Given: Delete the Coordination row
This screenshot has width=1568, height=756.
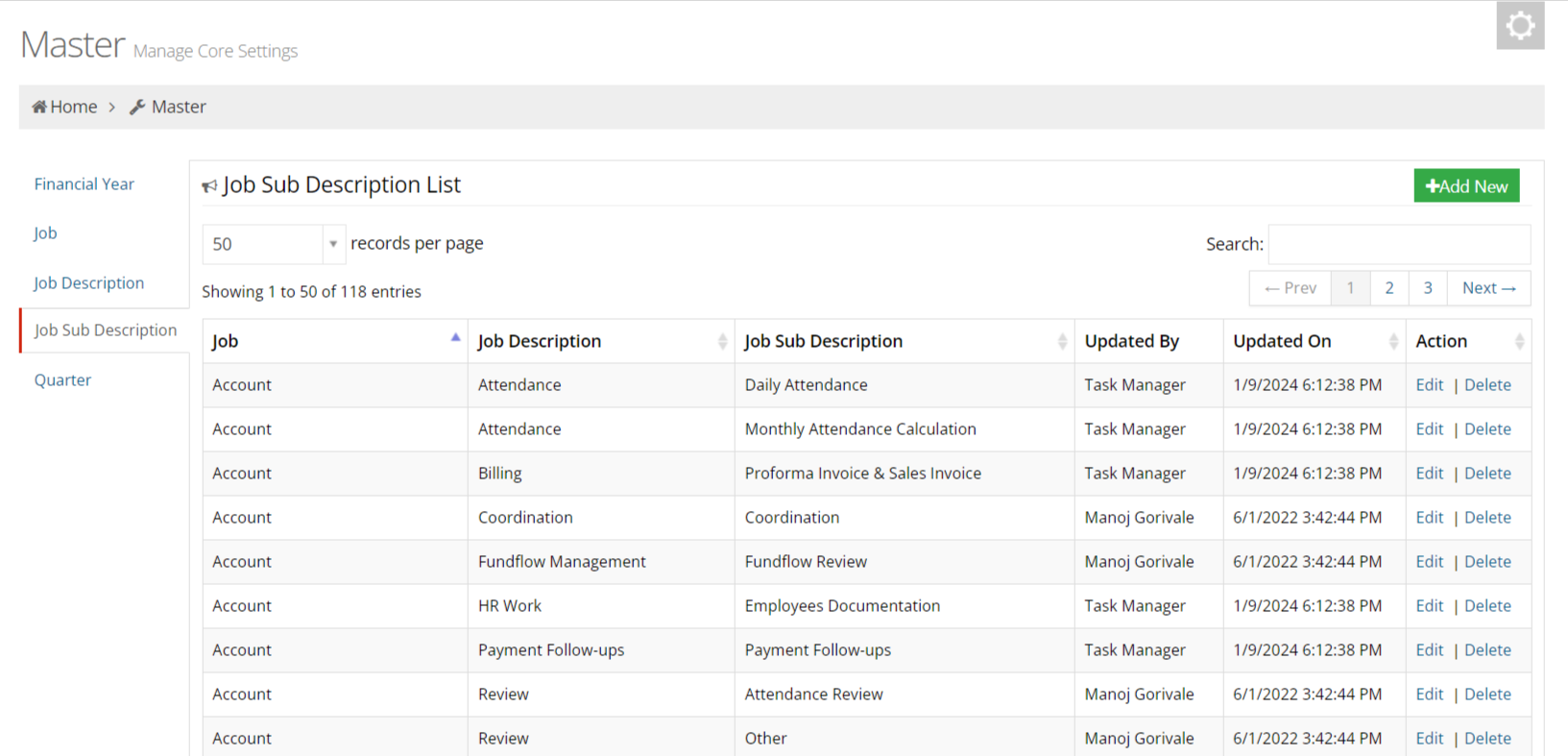Looking at the screenshot, I should (x=1487, y=517).
